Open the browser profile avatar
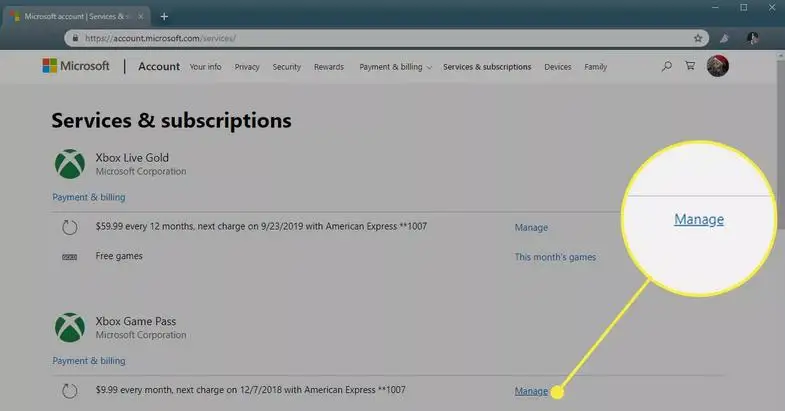The image size is (785, 411). [x=752, y=38]
